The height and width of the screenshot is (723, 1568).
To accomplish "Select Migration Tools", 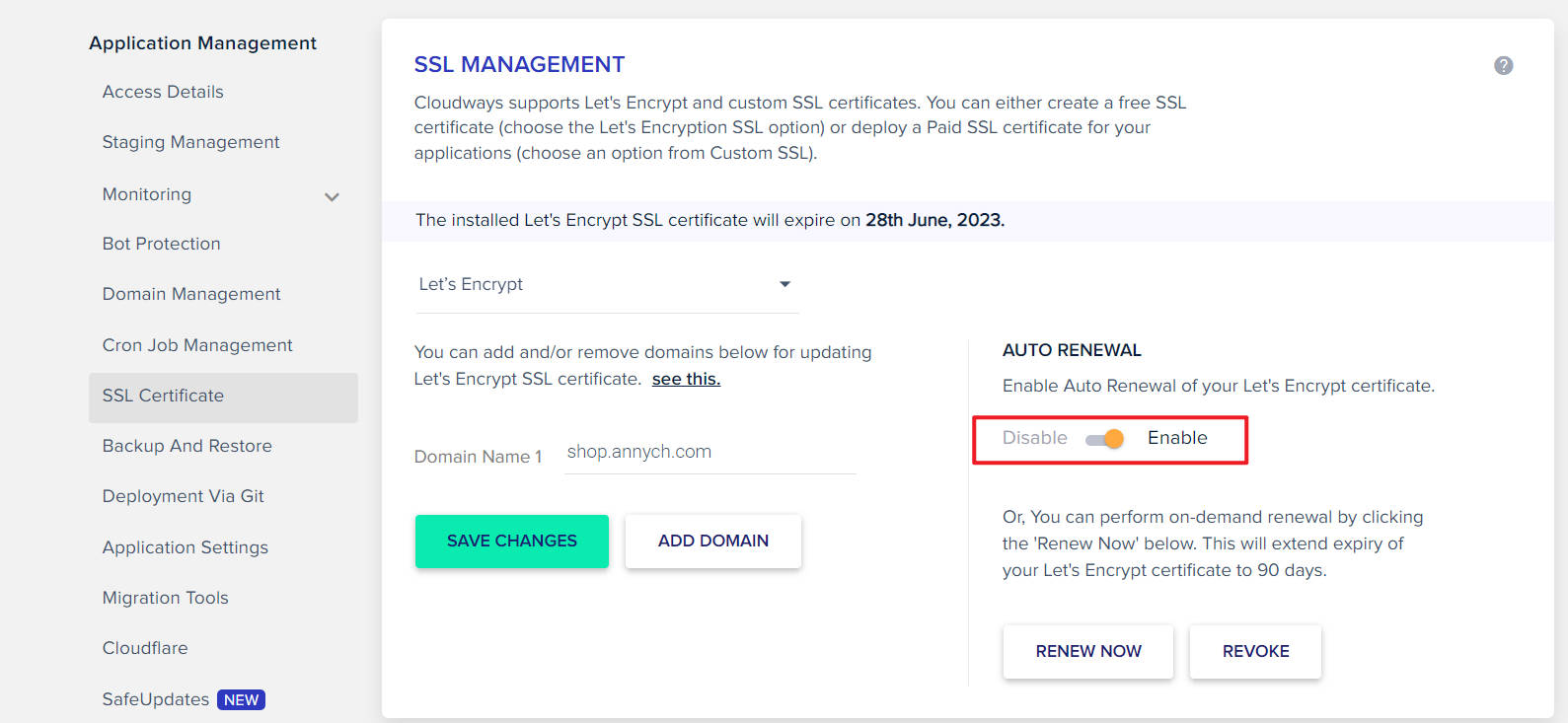I will click(166, 598).
